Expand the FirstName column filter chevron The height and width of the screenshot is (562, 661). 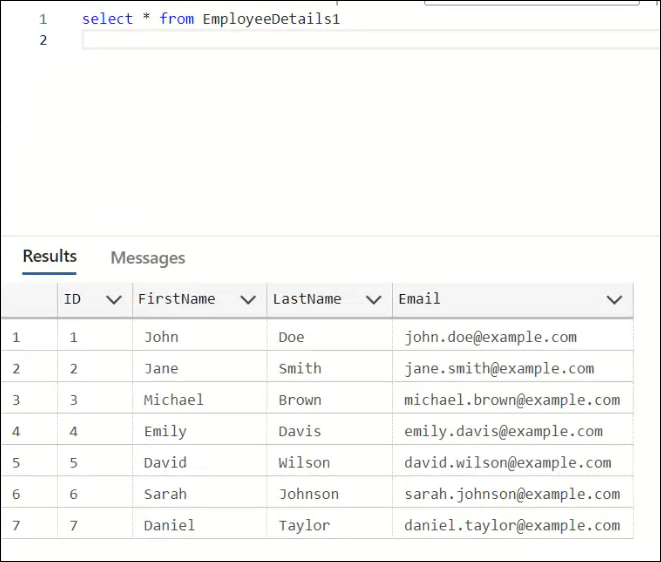point(248,300)
